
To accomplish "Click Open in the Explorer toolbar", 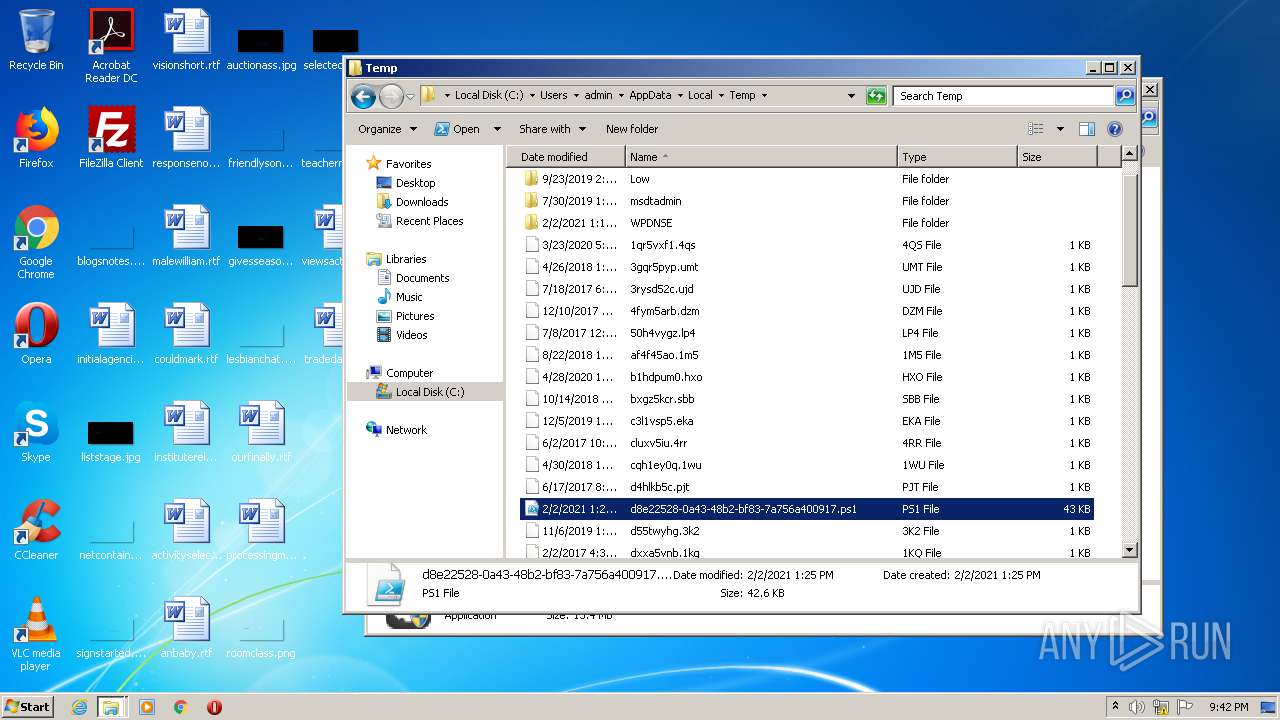I will [x=457, y=129].
